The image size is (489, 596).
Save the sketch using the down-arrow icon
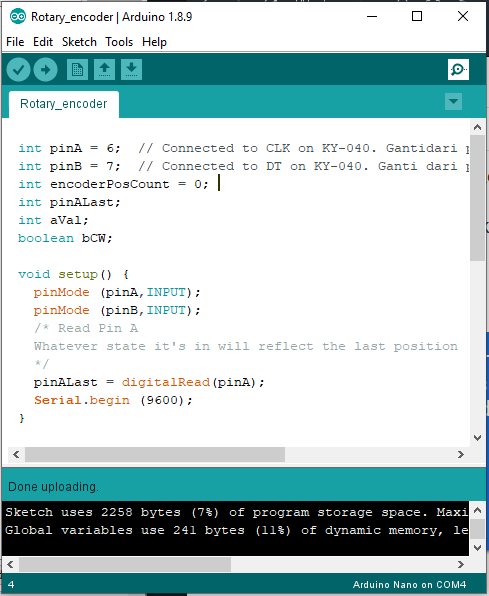tap(131, 70)
